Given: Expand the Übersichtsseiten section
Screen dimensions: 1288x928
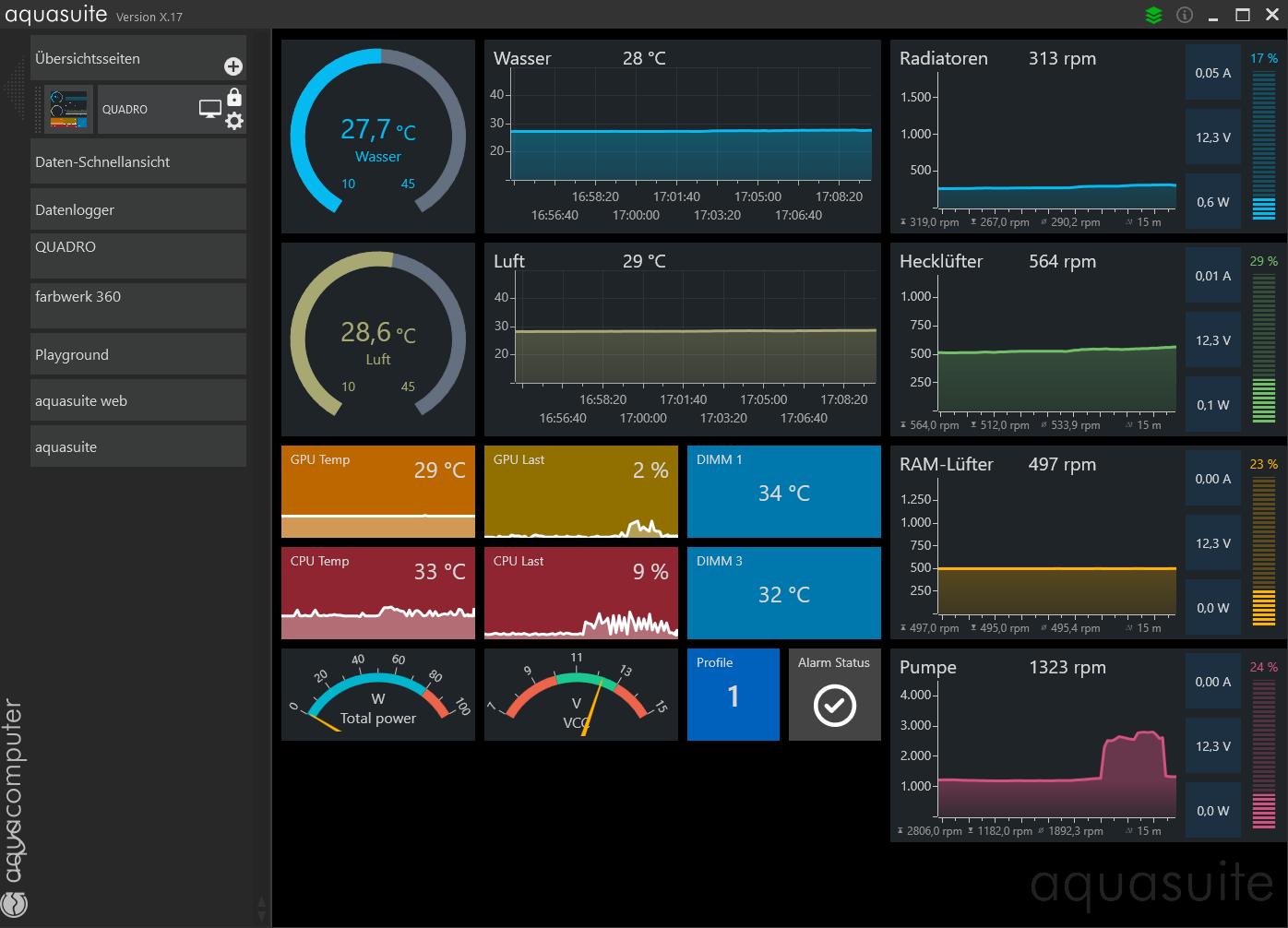Looking at the screenshot, I should pyautogui.click(x=138, y=58).
